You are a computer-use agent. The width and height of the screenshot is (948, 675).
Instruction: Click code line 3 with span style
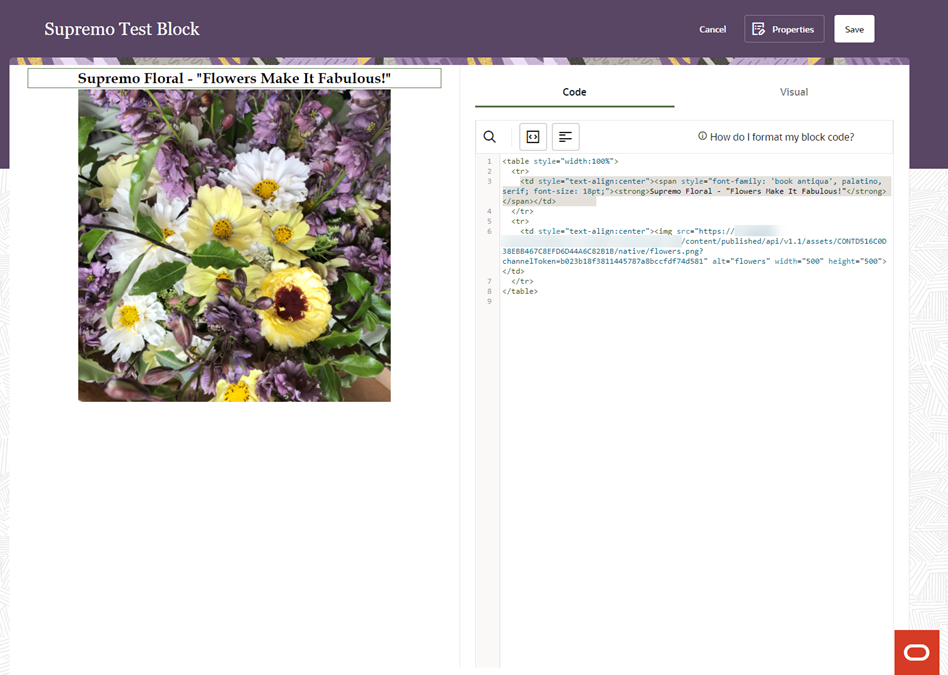(695, 191)
